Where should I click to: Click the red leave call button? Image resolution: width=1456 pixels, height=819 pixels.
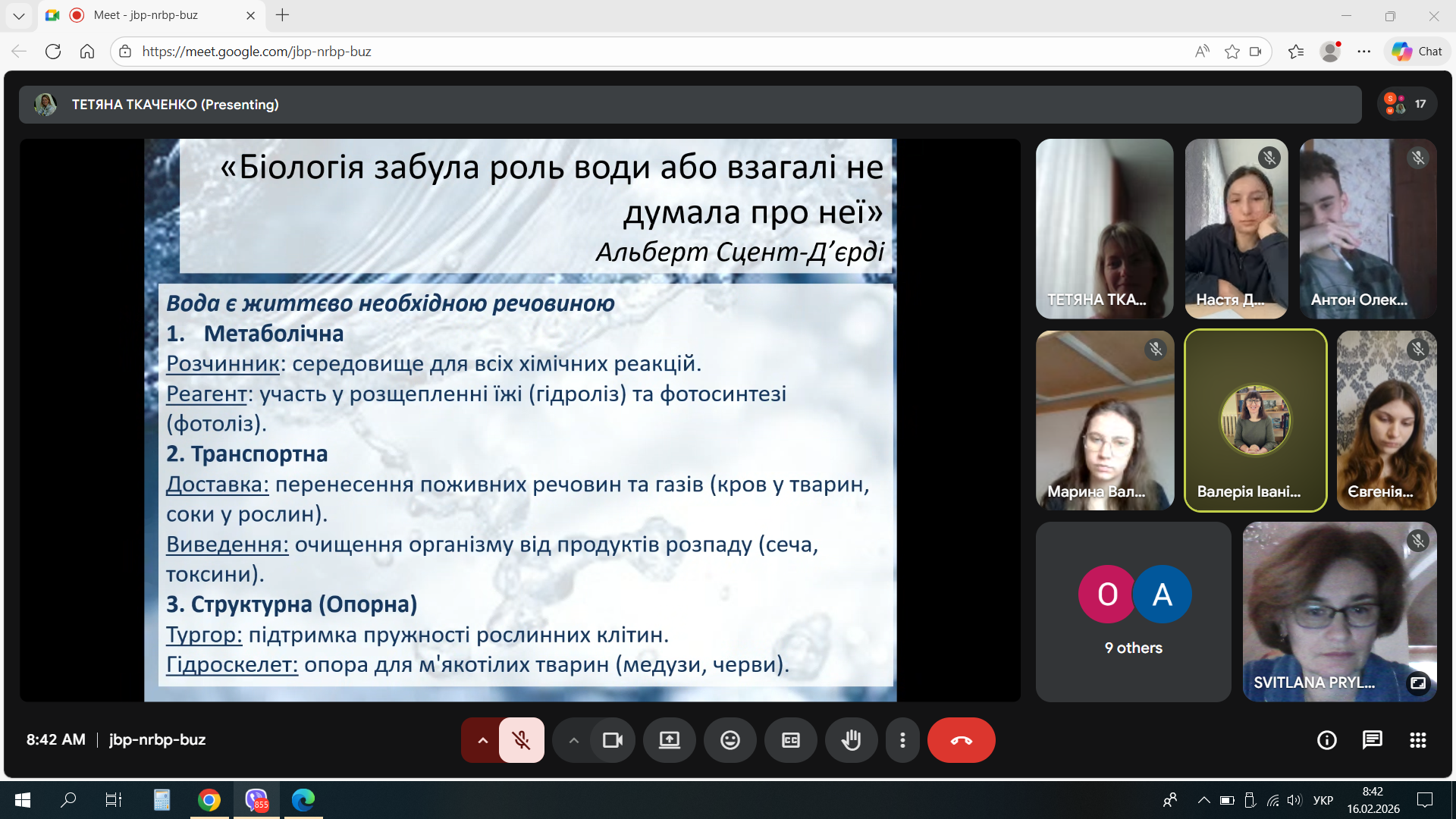click(x=961, y=740)
